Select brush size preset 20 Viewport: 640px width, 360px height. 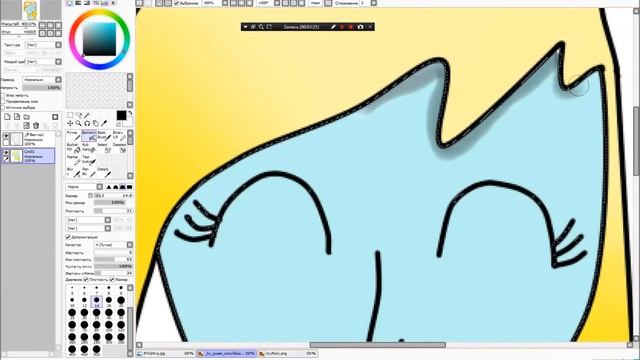point(121,301)
